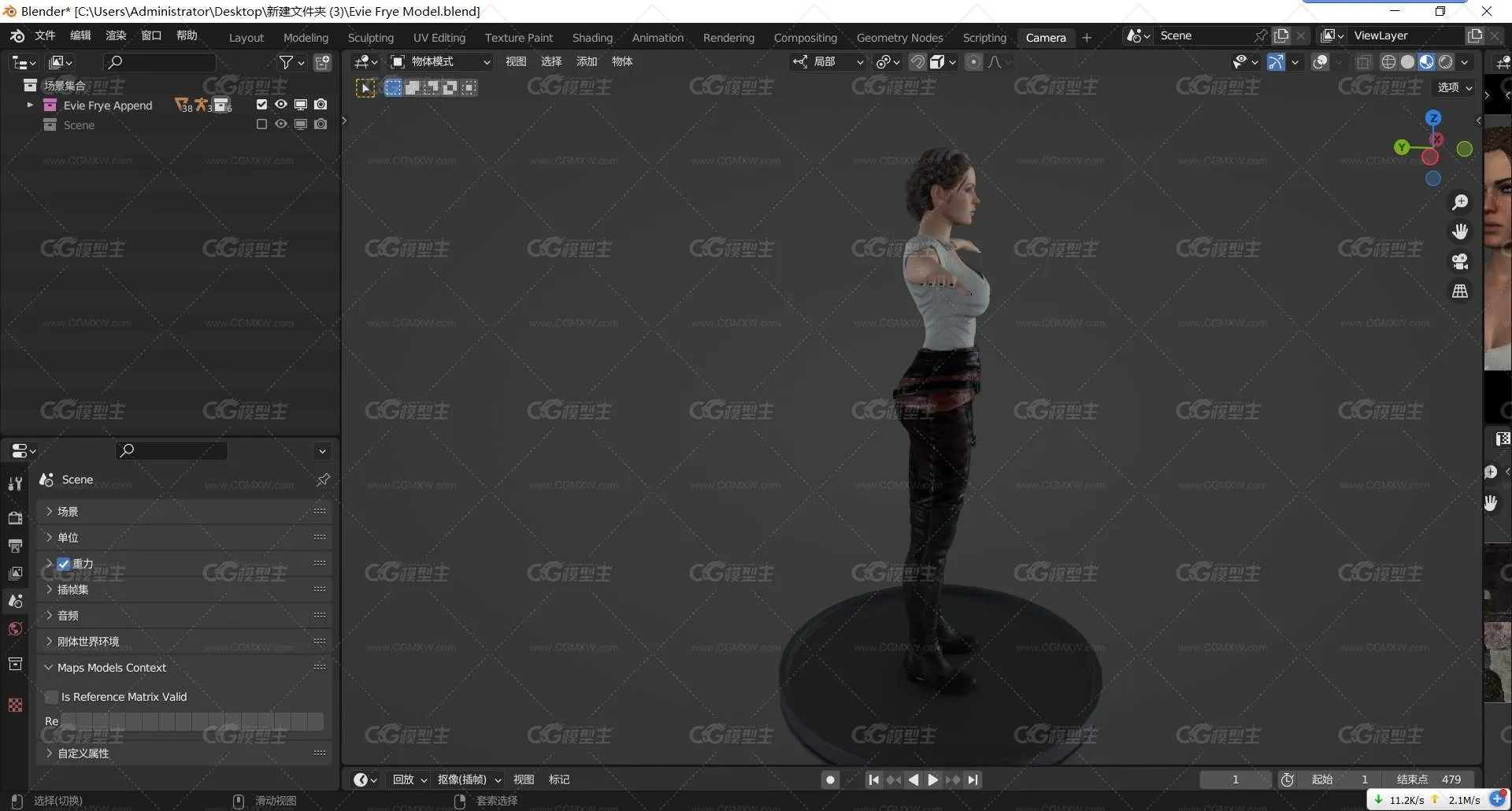Open the 编辑 edit menu
Screen dimensions: 1512x811
(80, 35)
